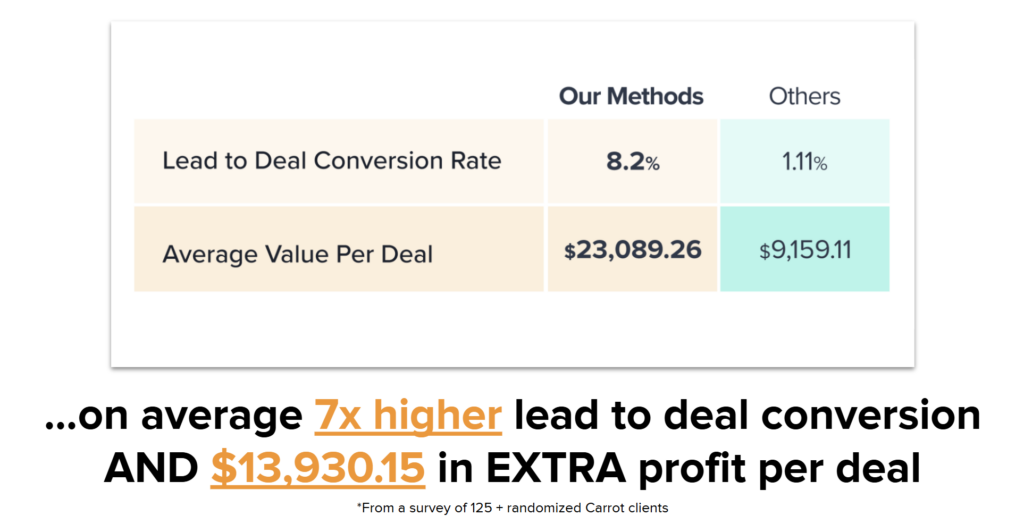Click 'in EXTRA profit per deal' headline text
This screenshot has height=524, width=1024.
coord(679,468)
